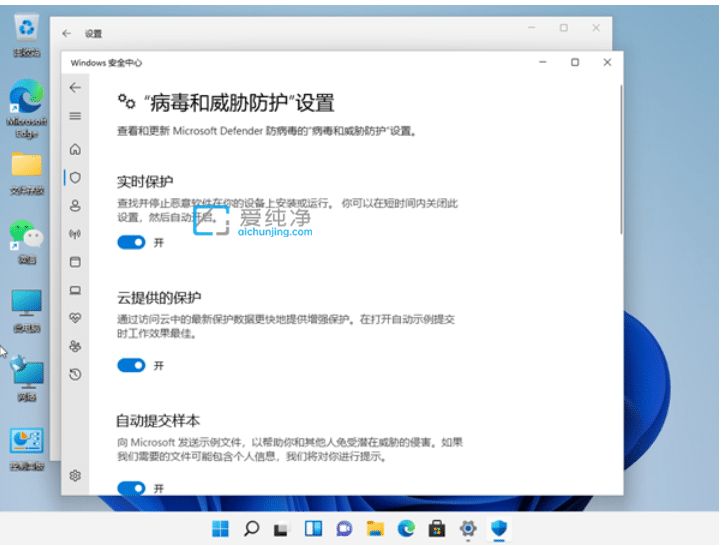Open Security settings gear in sidebar
Screen dimensions: 722x547
pos(75,475)
